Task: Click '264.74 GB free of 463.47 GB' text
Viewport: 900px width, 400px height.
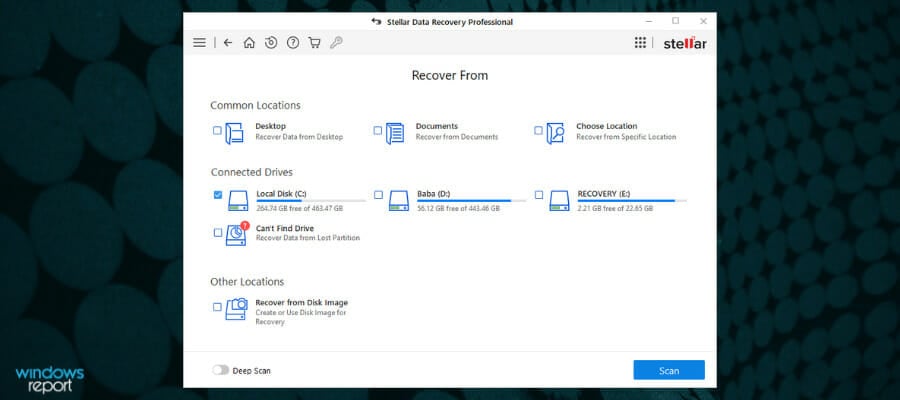Action: pos(299,208)
